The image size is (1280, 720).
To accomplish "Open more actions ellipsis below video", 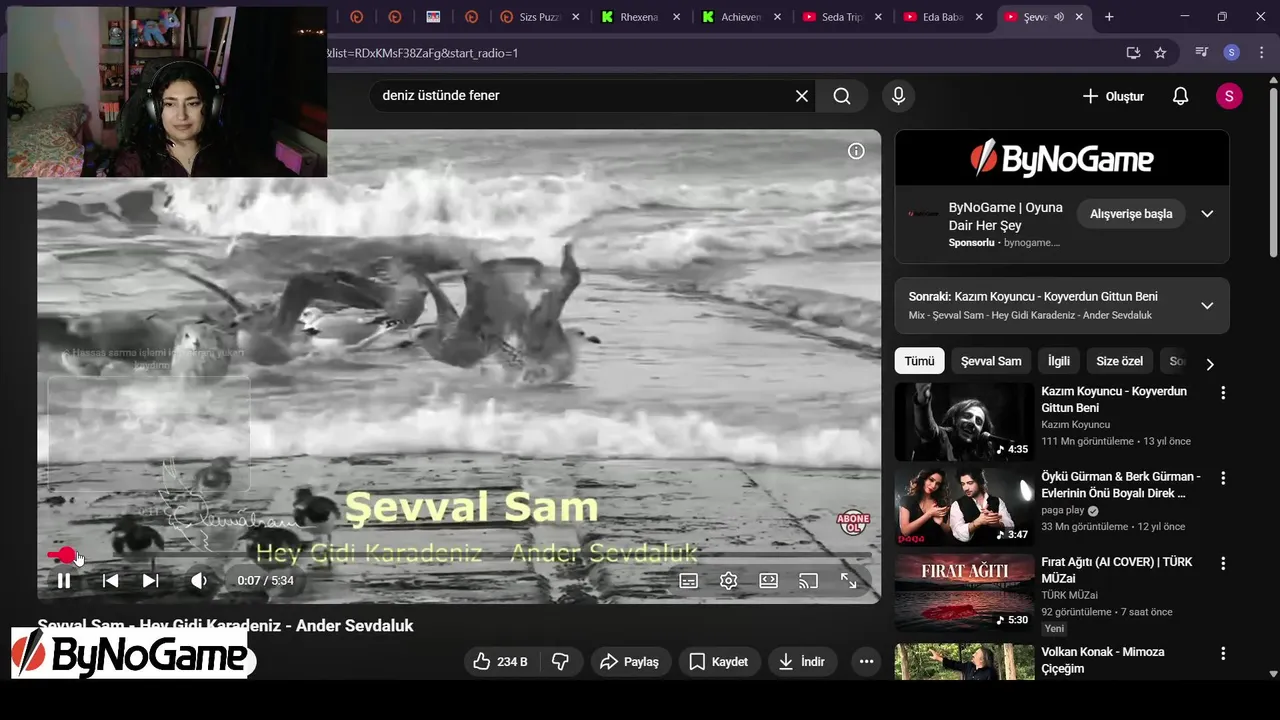I will (866, 662).
